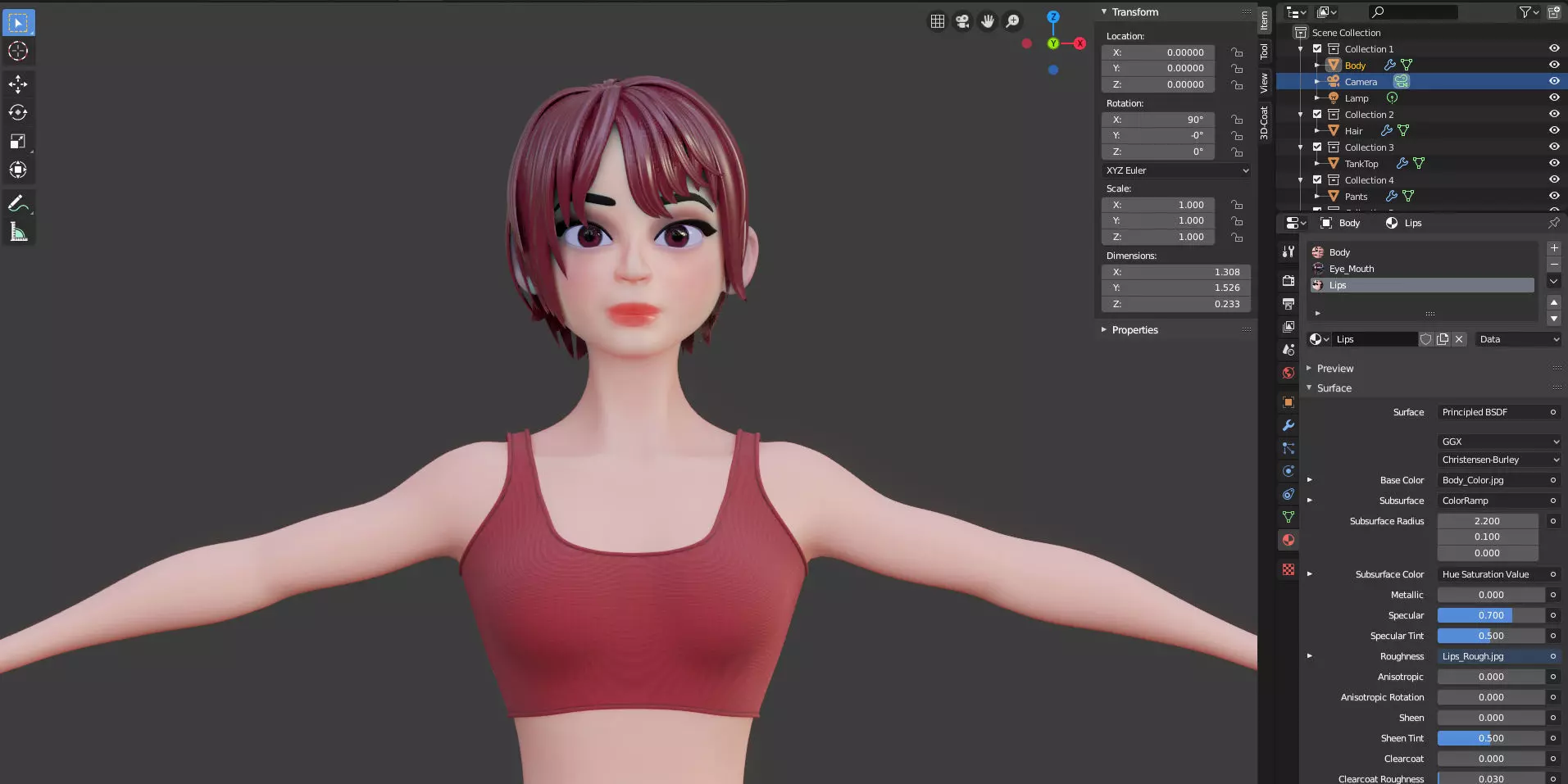1568x784 pixels.
Task: Open the XYZ Euler rotation mode dropdown
Action: tap(1176, 170)
